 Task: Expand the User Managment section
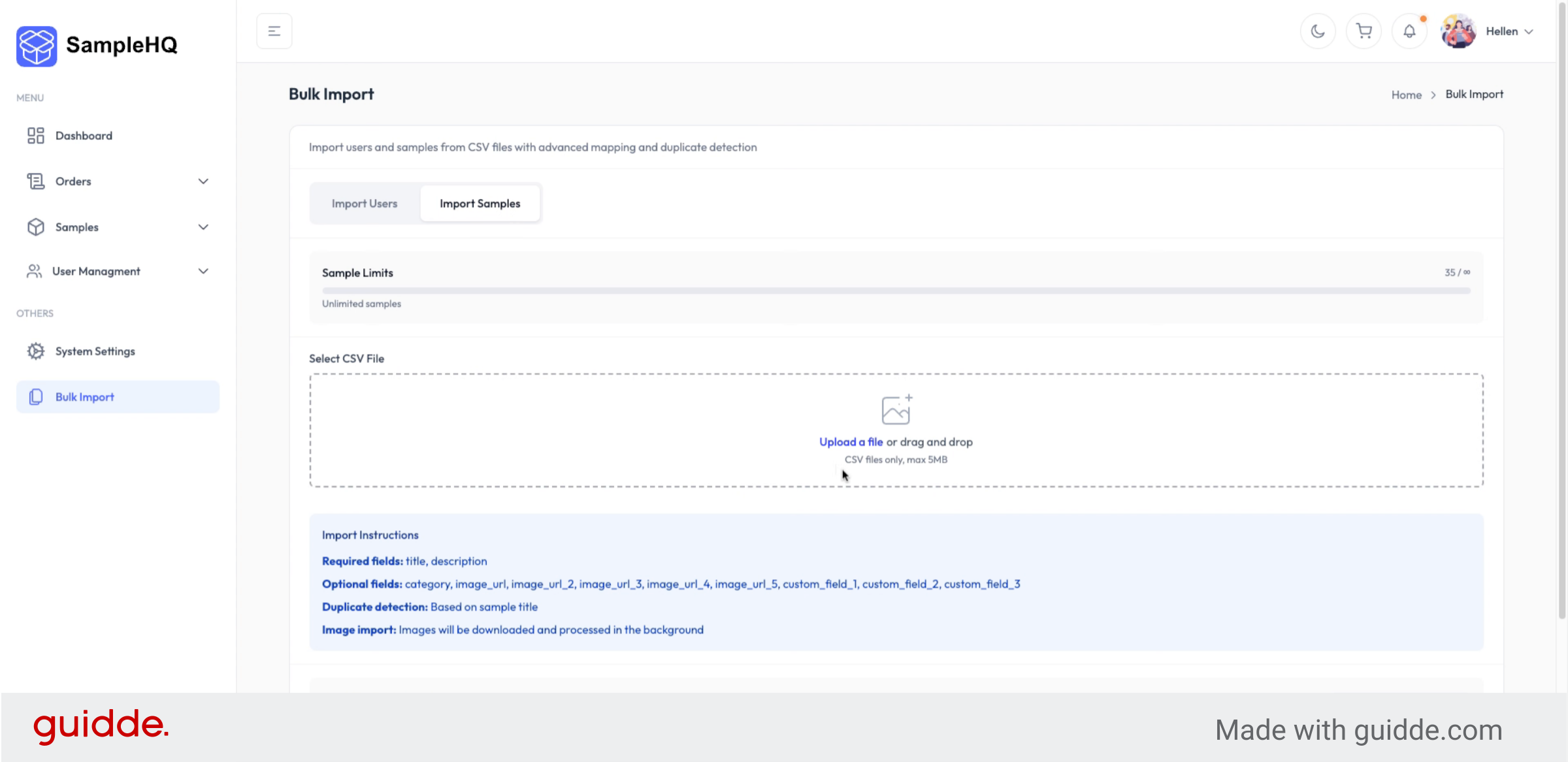pyautogui.click(x=203, y=271)
